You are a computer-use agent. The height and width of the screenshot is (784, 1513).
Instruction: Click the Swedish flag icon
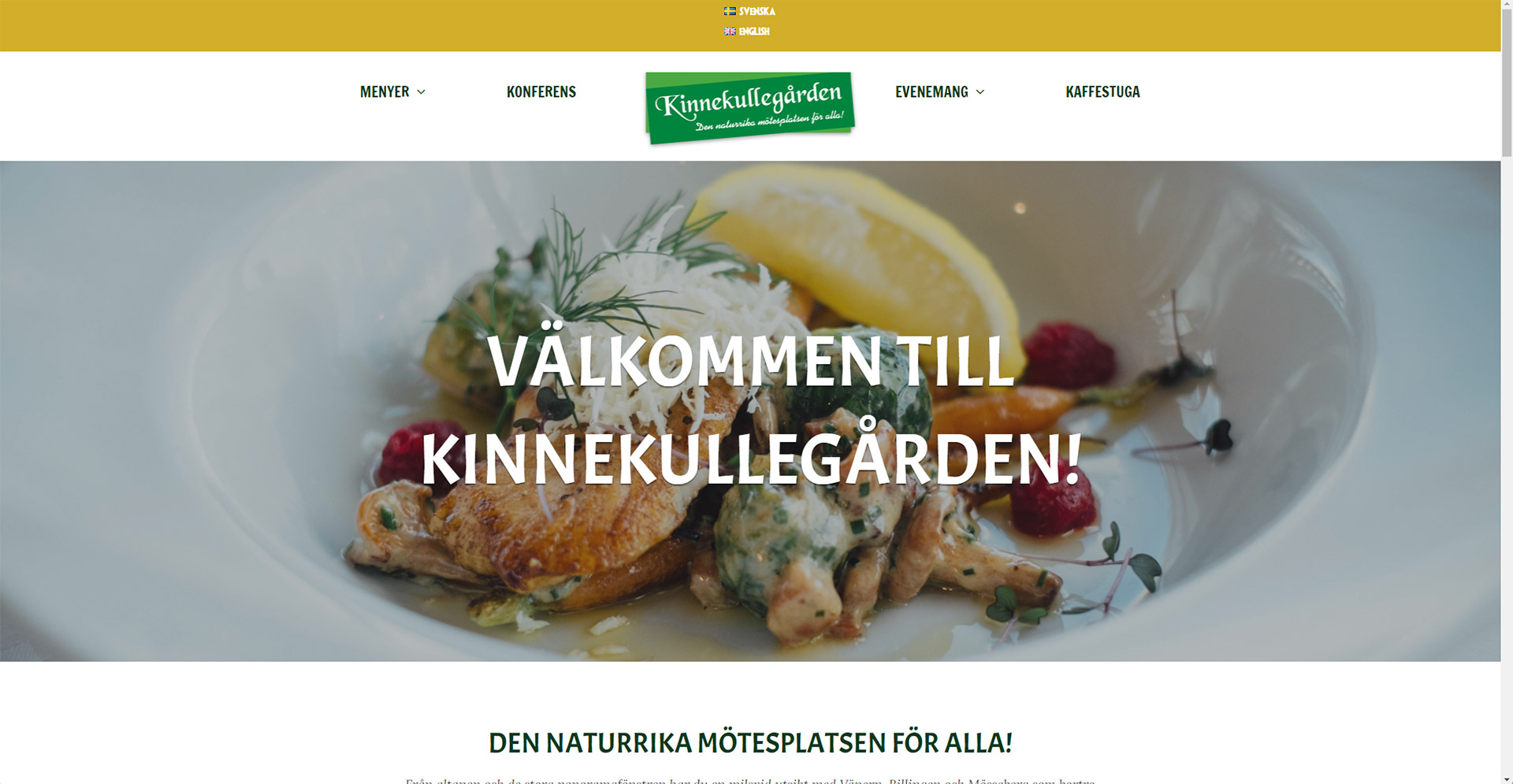pos(730,11)
